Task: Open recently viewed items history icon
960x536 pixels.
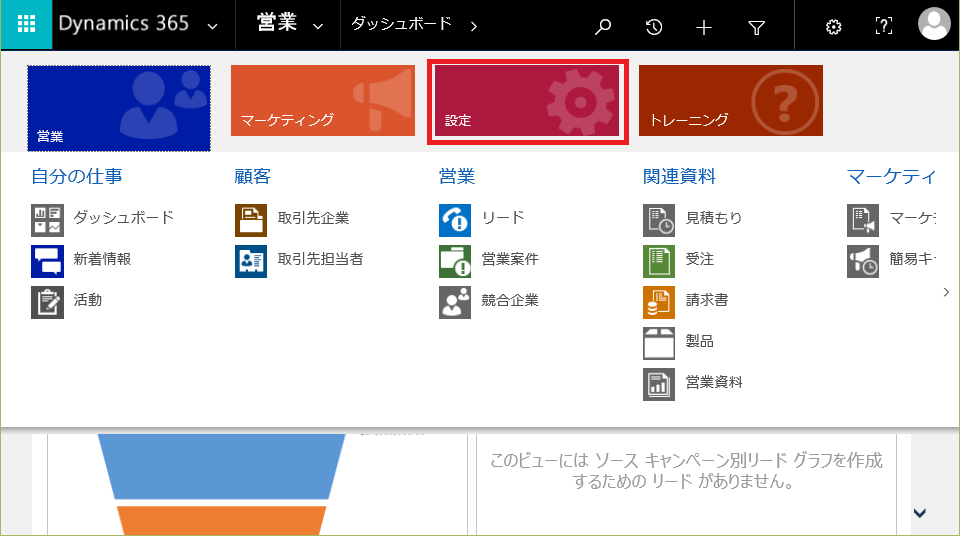Action: (654, 26)
